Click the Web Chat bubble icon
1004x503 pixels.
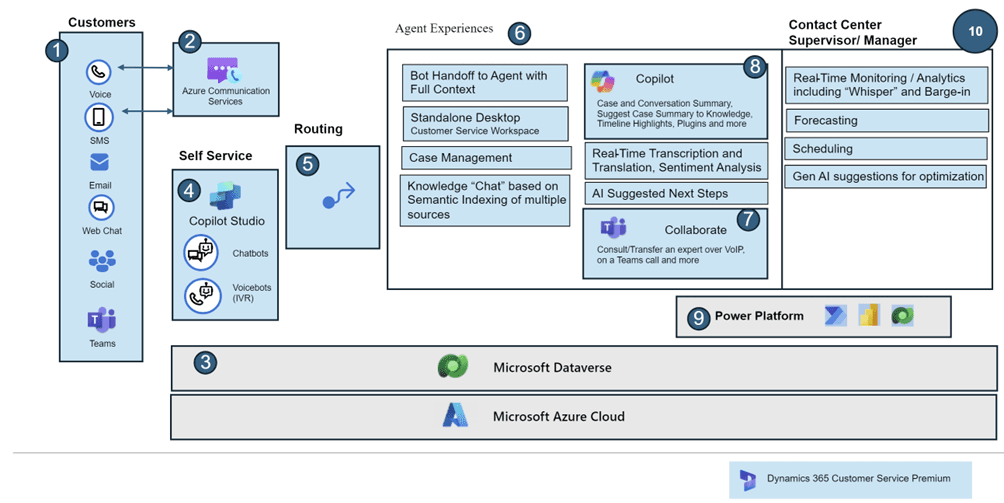coord(100,207)
